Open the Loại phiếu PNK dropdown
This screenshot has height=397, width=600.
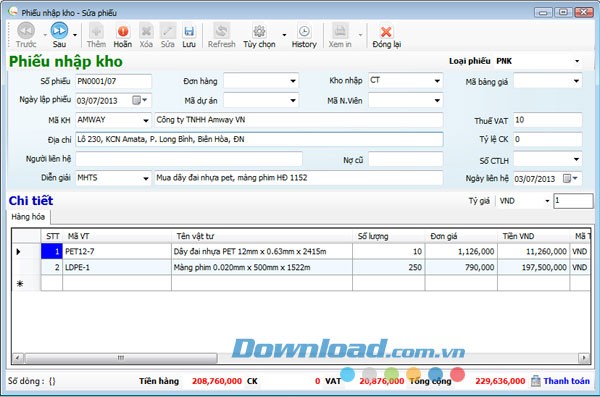[x=577, y=61]
